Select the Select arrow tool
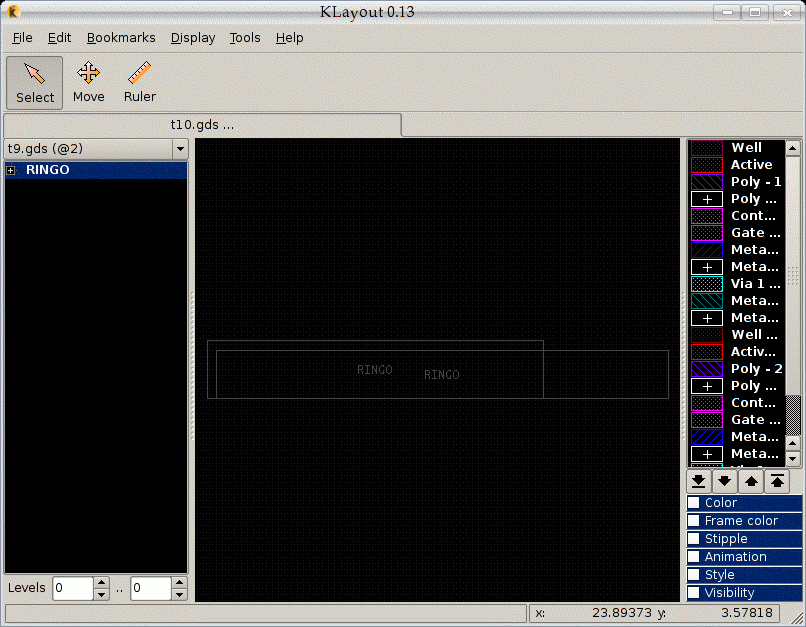Viewport: 806px width, 627px height. point(35,82)
